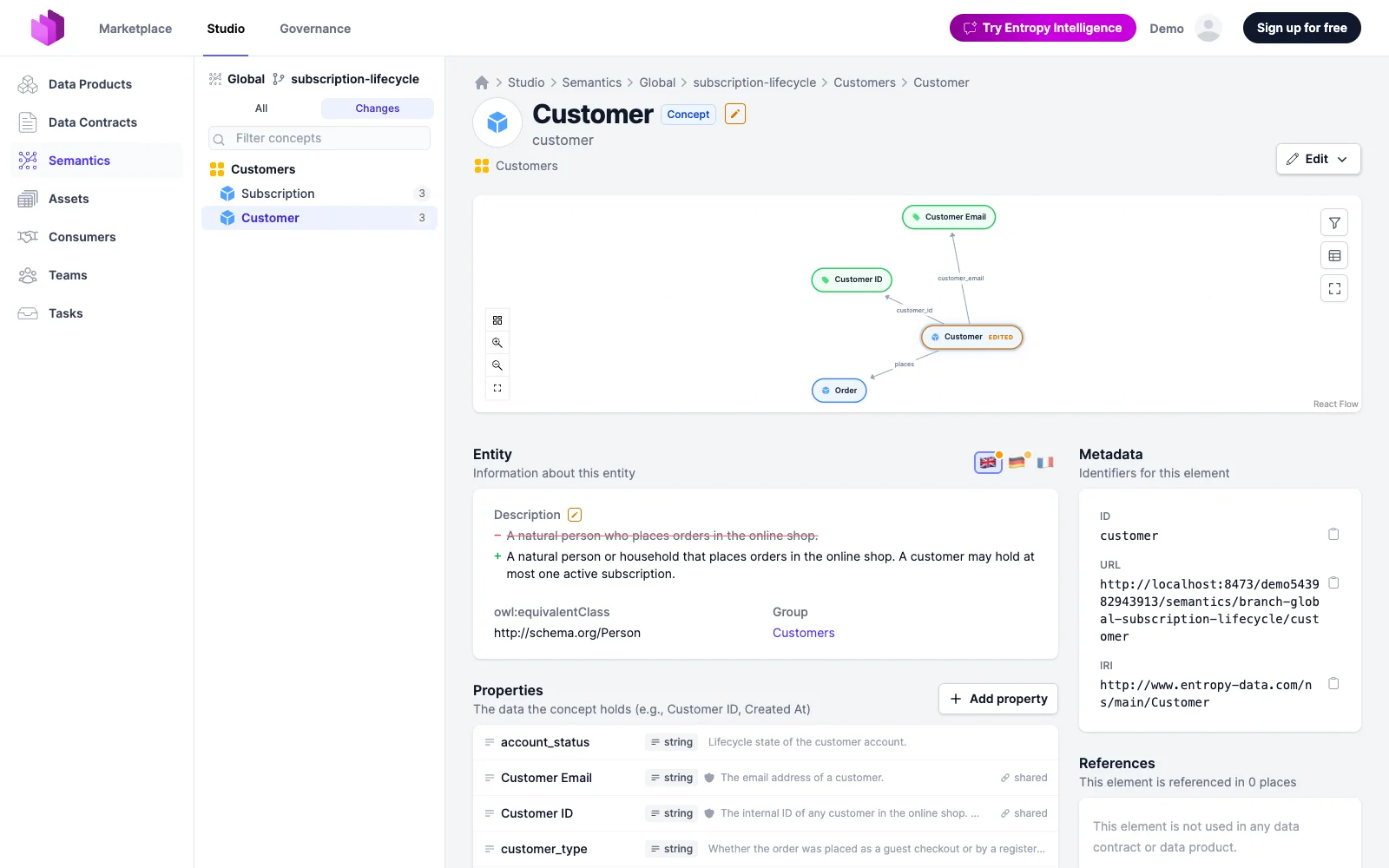Switch entity language to German flag
The height and width of the screenshot is (868, 1389).
coord(1017,463)
